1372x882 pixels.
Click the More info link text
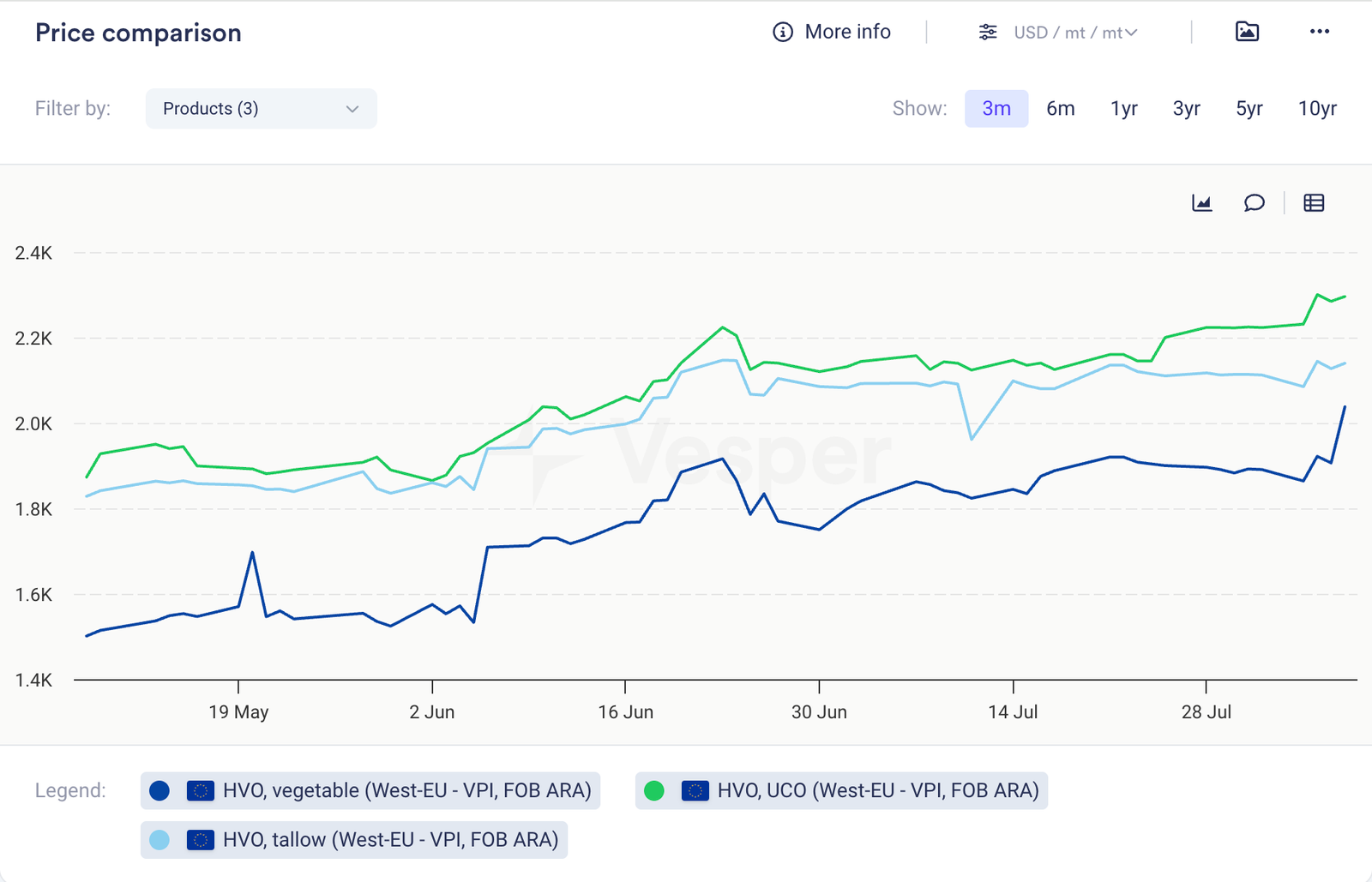point(847,33)
